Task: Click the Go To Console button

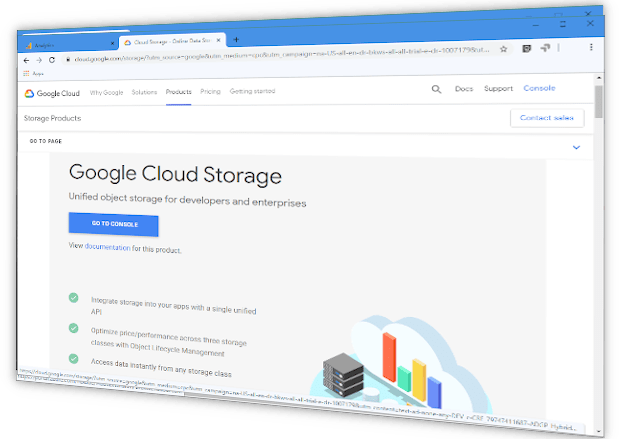Action: coord(114,224)
